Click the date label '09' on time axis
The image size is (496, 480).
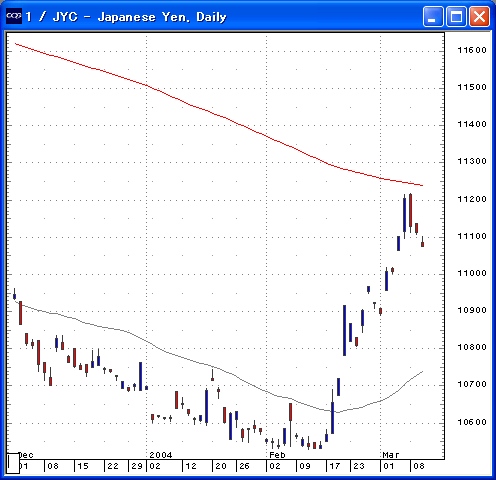pos(305,466)
